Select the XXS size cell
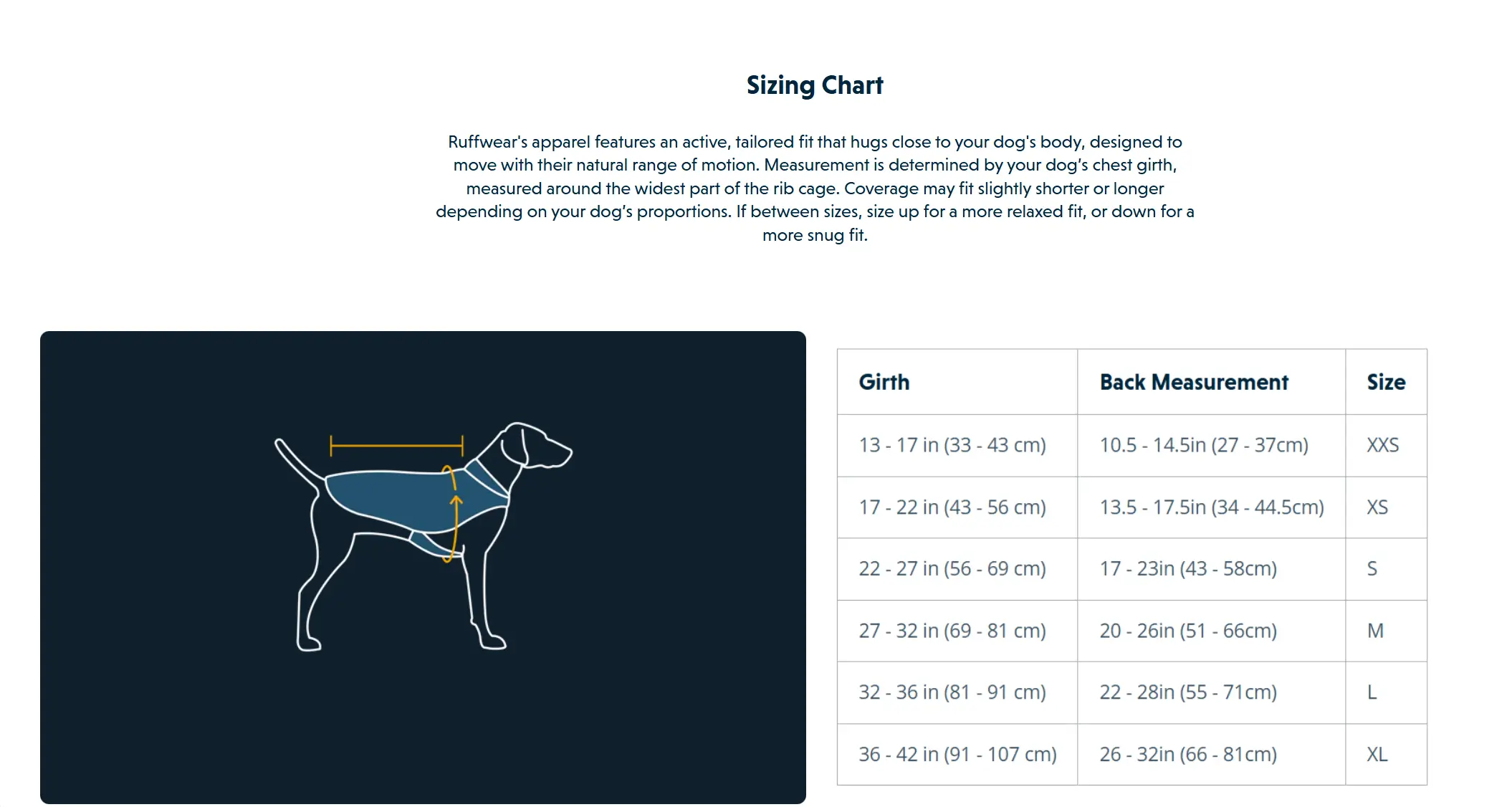The width and height of the screenshot is (1512, 807). (1382, 445)
